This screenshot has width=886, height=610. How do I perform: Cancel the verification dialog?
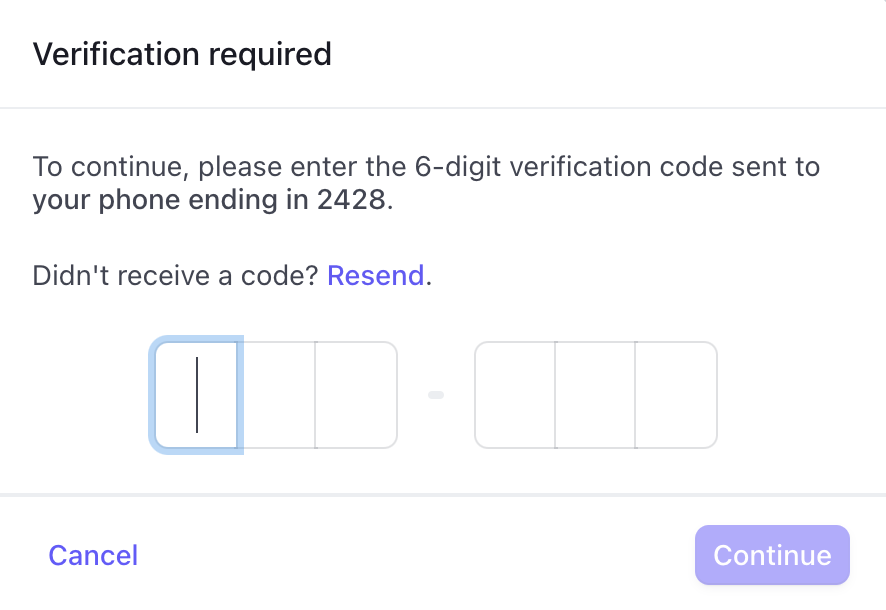coord(93,555)
